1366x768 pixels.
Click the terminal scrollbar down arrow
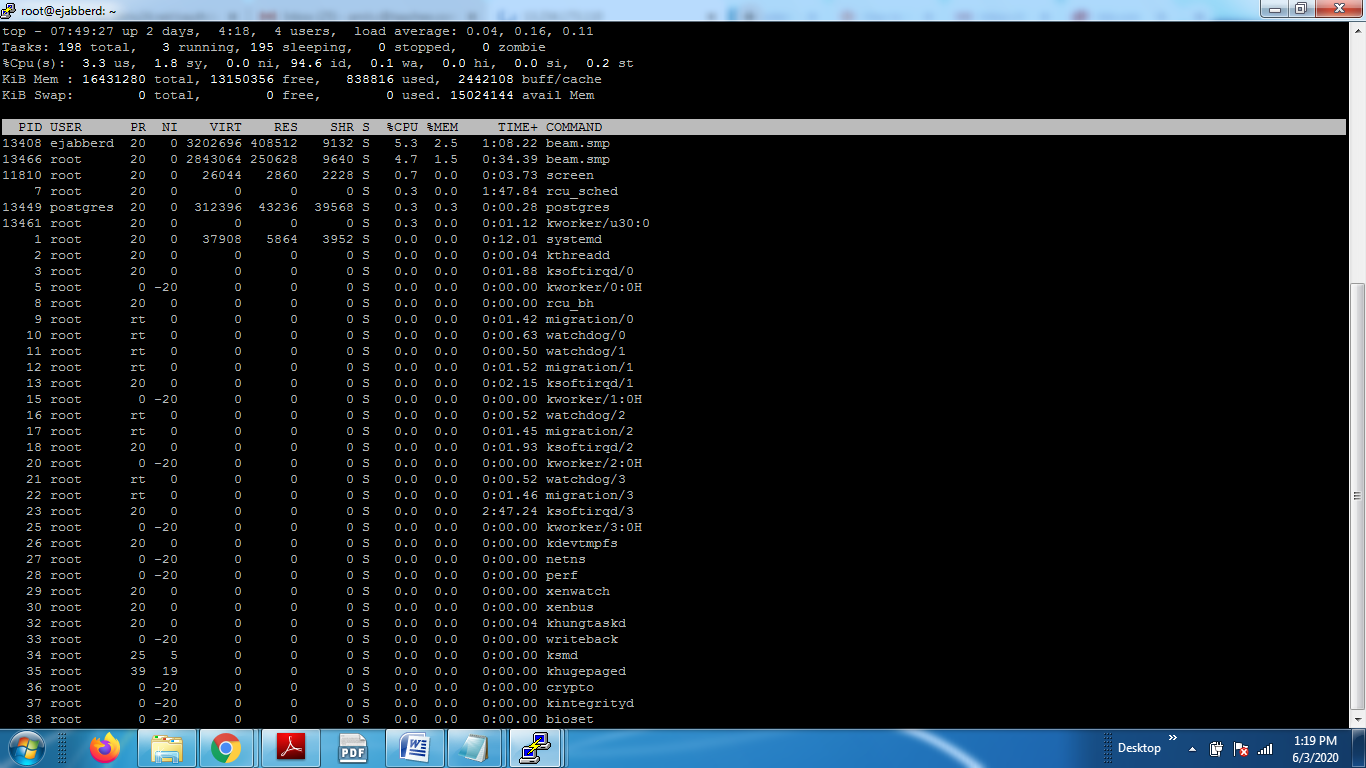click(x=1357, y=720)
